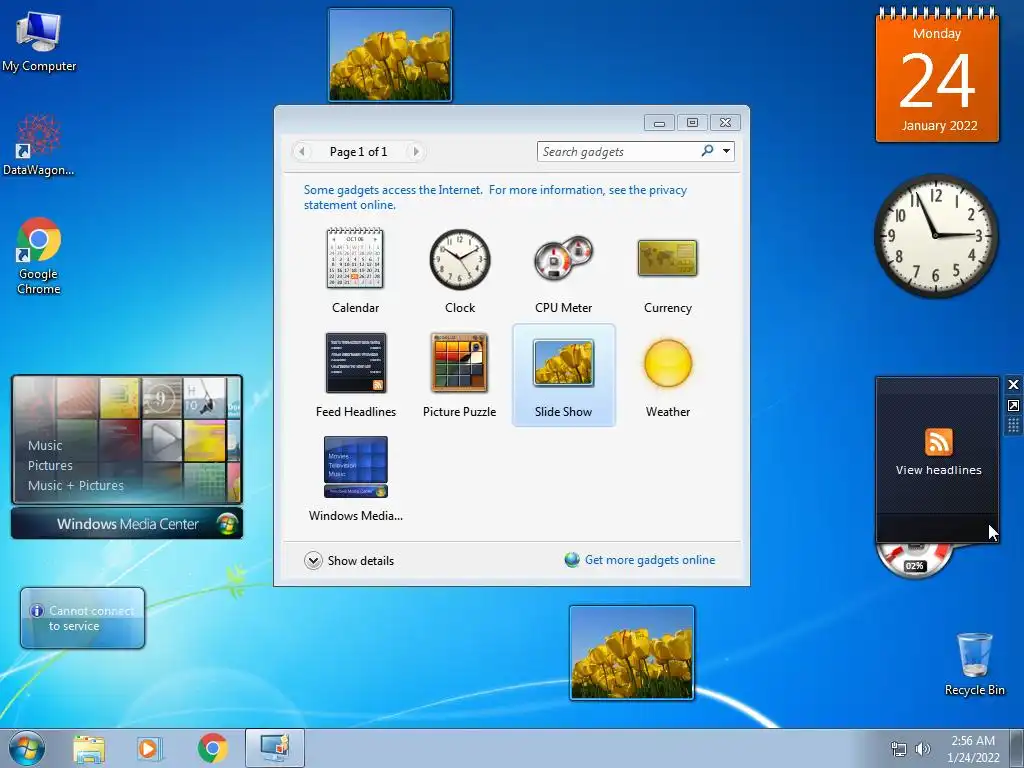1024x768 pixels.
Task: Select the Weather gadget
Action: (x=667, y=375)
